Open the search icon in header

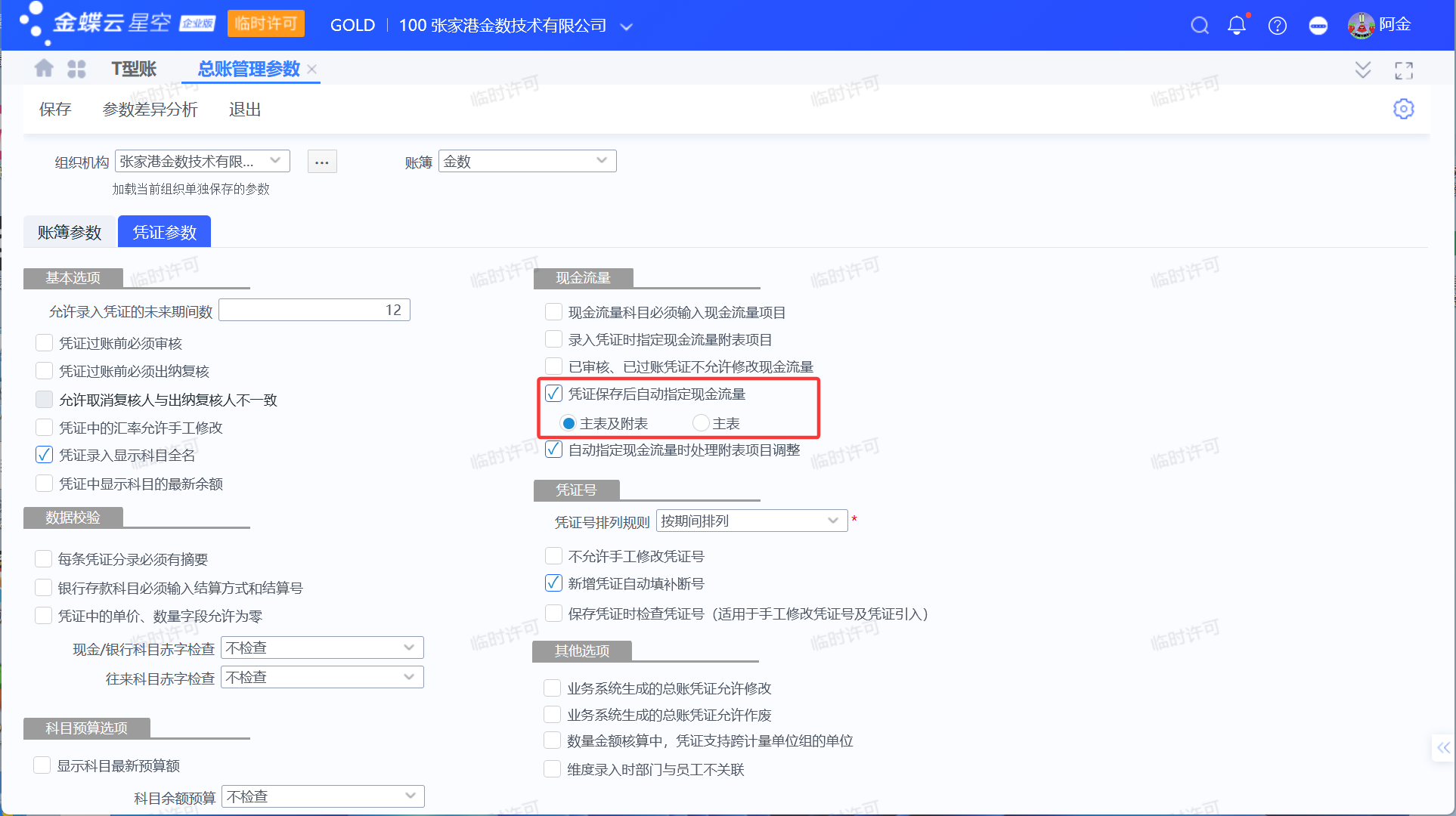[x=1199, y=26]
